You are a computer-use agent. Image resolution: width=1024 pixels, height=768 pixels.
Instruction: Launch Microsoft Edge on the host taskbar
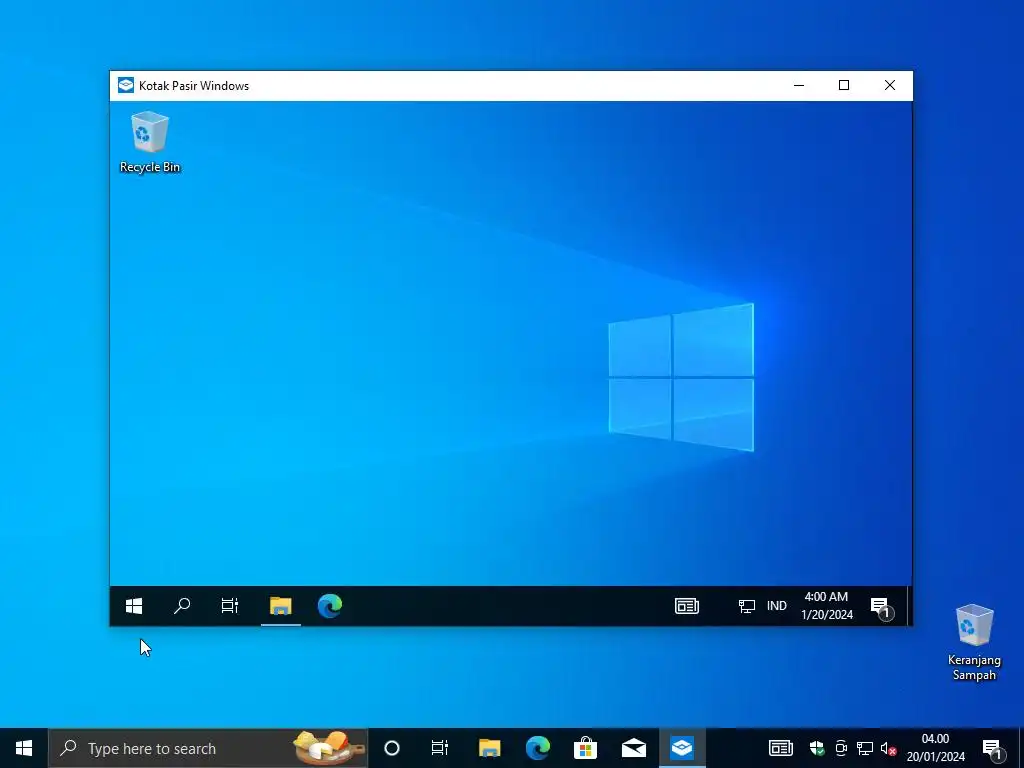pos(537,748)
